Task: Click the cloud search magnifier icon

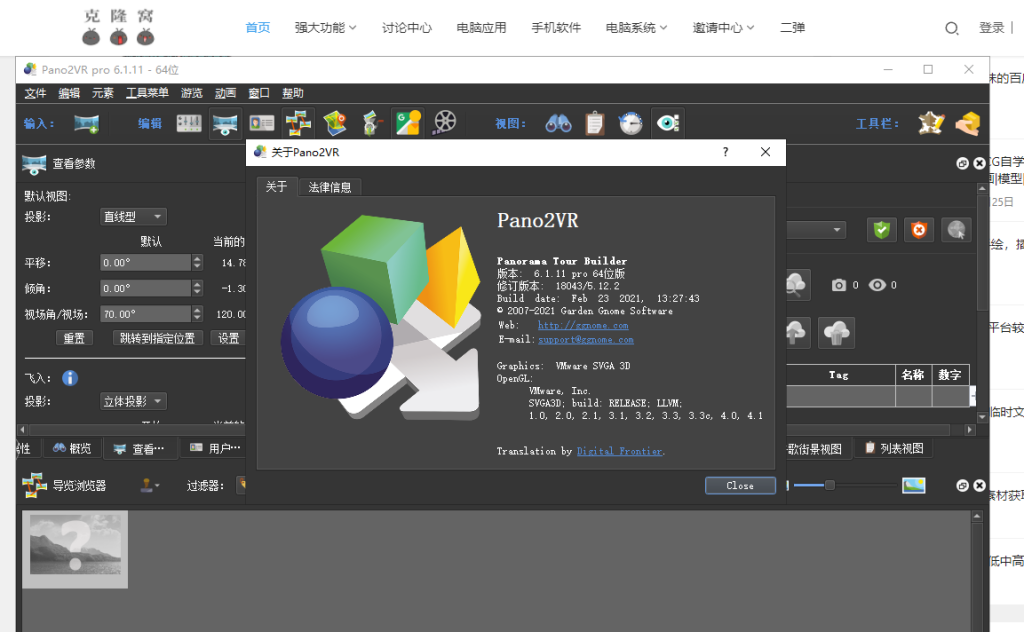Action: [797, 285]
